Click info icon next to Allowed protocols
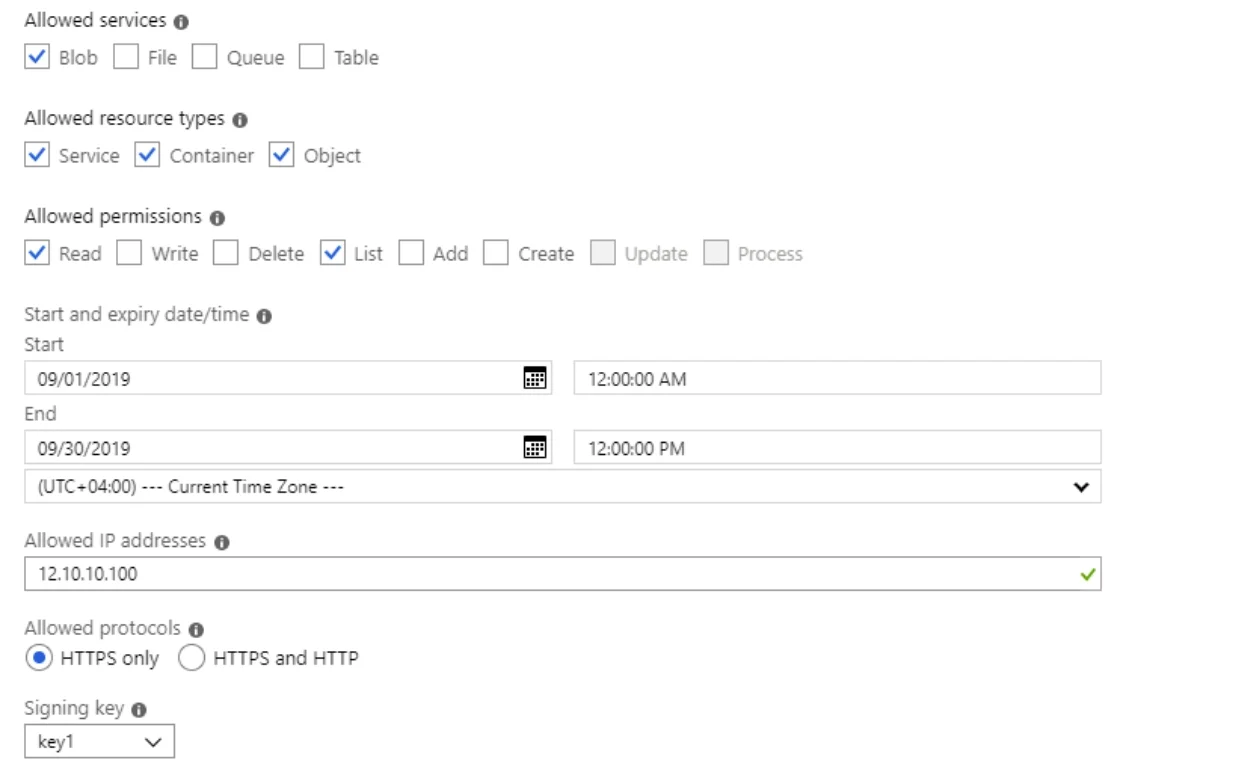The width and height of the screenshot is (1238, 774). (x=196, y=630)
